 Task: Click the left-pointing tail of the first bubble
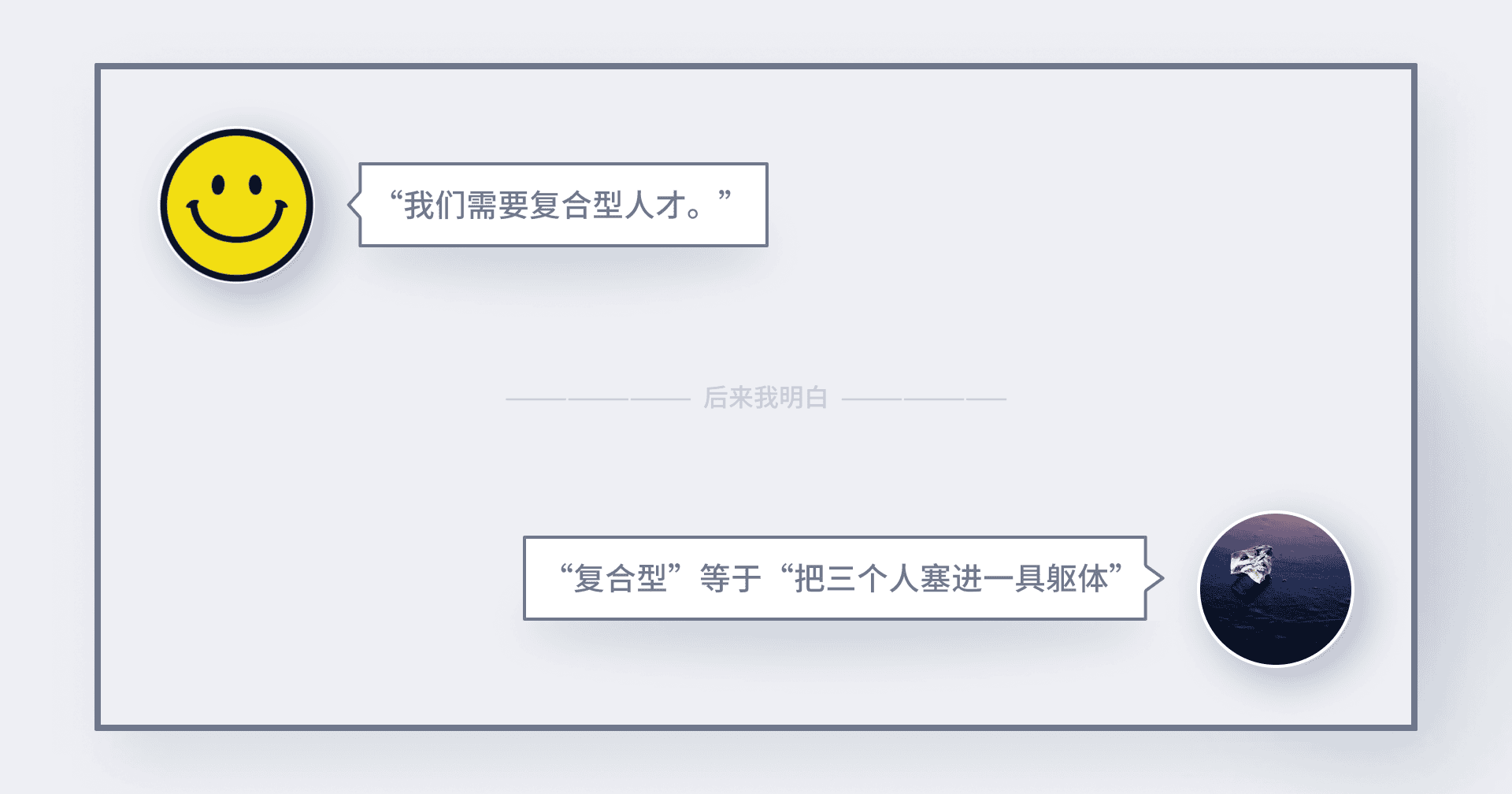(x=354, y=205)
